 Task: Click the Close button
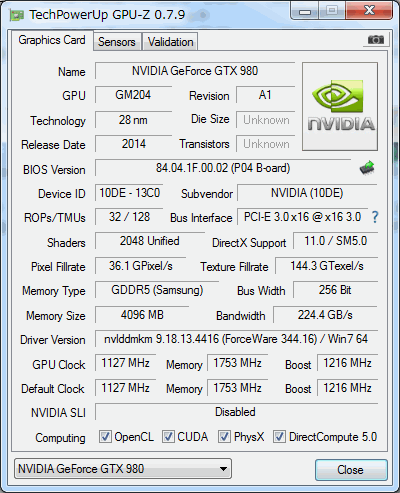(351, 470)
